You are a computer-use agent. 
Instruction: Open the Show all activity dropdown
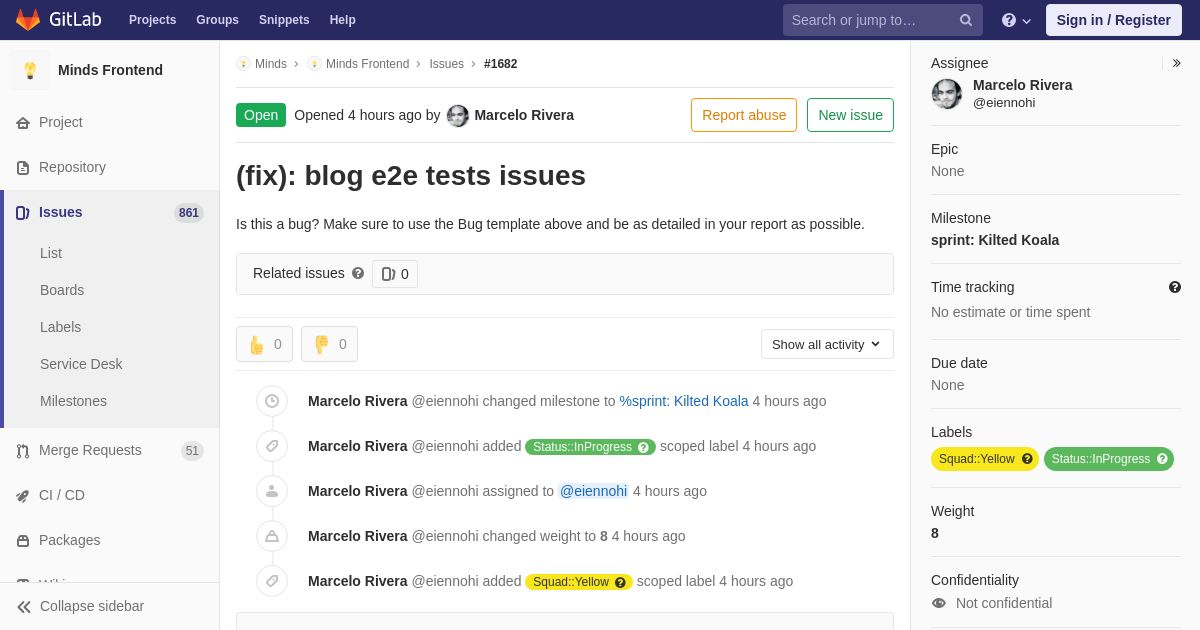pyautogui.click(x=827, y=344)
